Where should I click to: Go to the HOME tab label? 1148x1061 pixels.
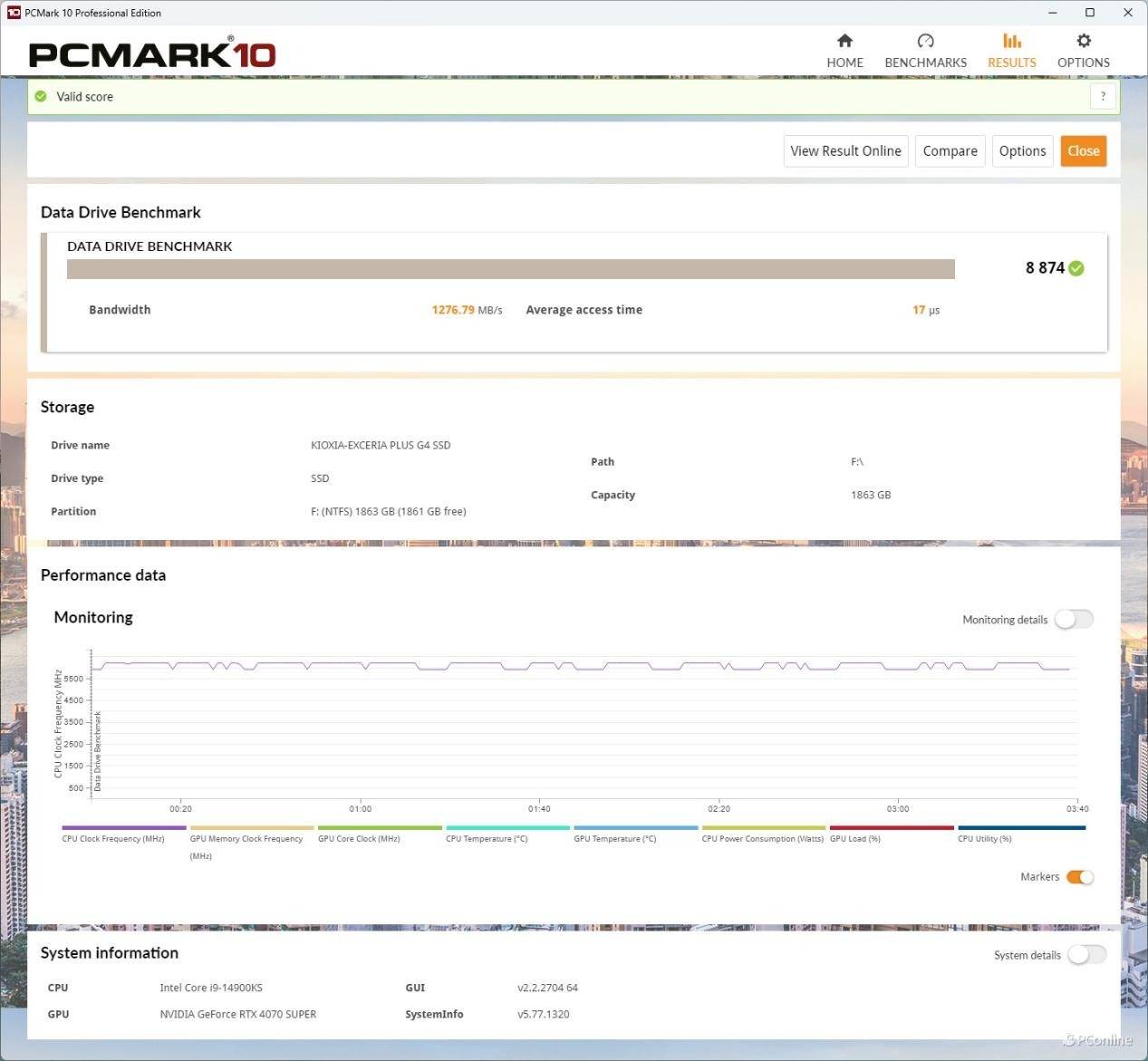click(x=844, y=63)
